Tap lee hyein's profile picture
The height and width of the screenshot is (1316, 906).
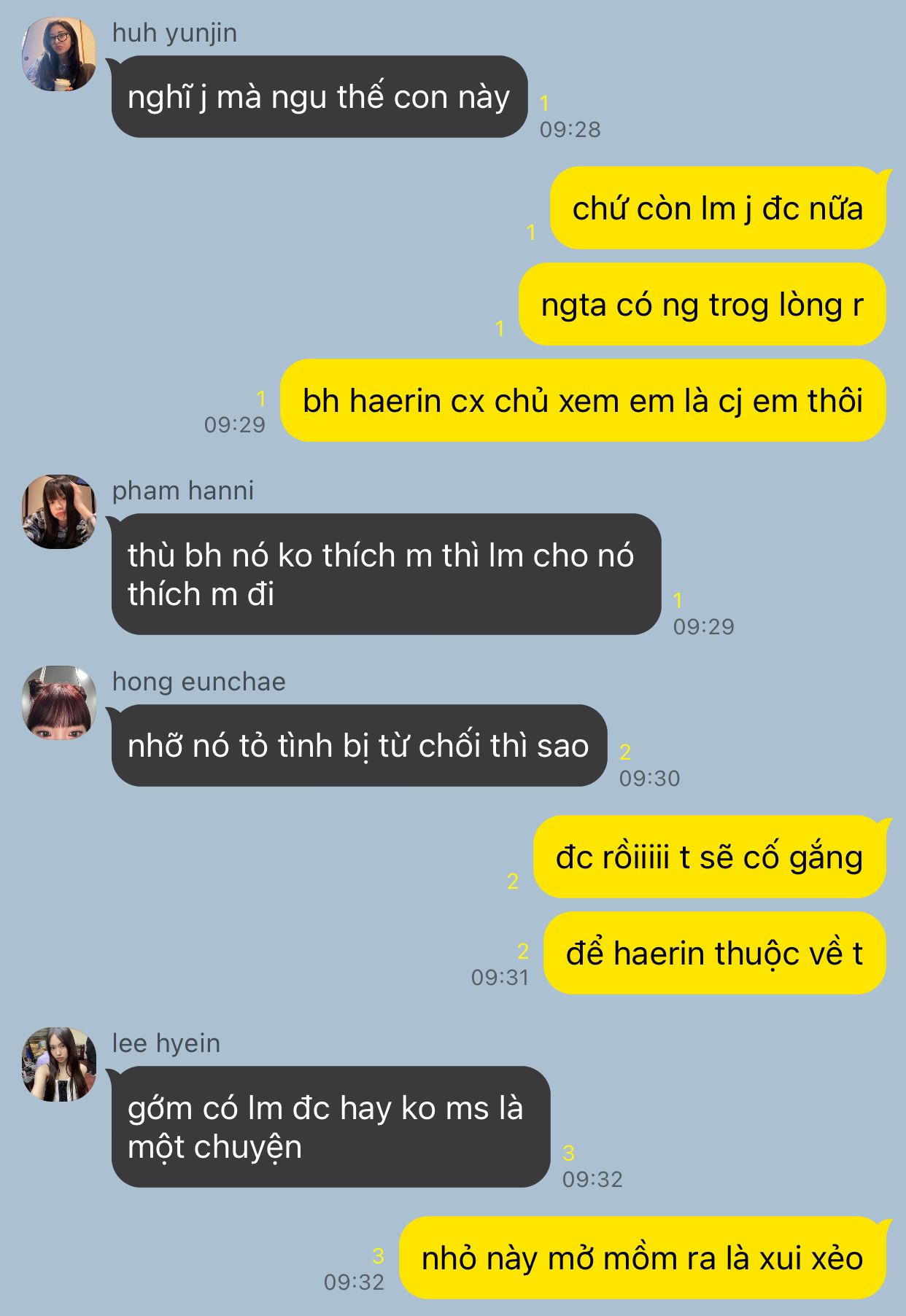pos(59,1064)
